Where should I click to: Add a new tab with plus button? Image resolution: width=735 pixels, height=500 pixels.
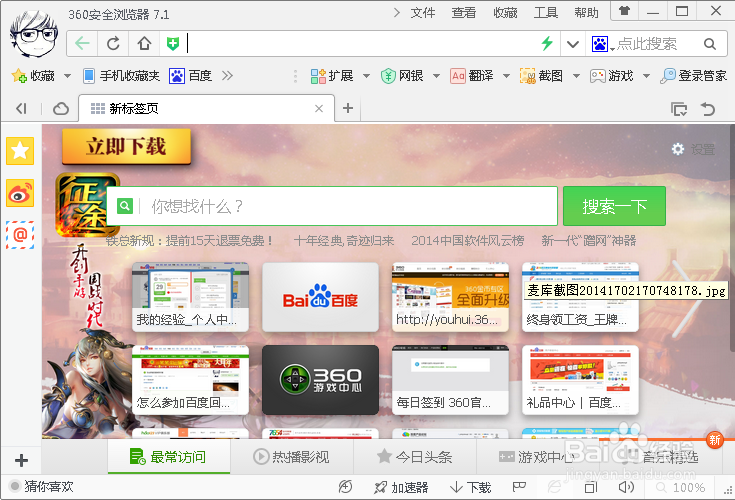click(348, 108)
